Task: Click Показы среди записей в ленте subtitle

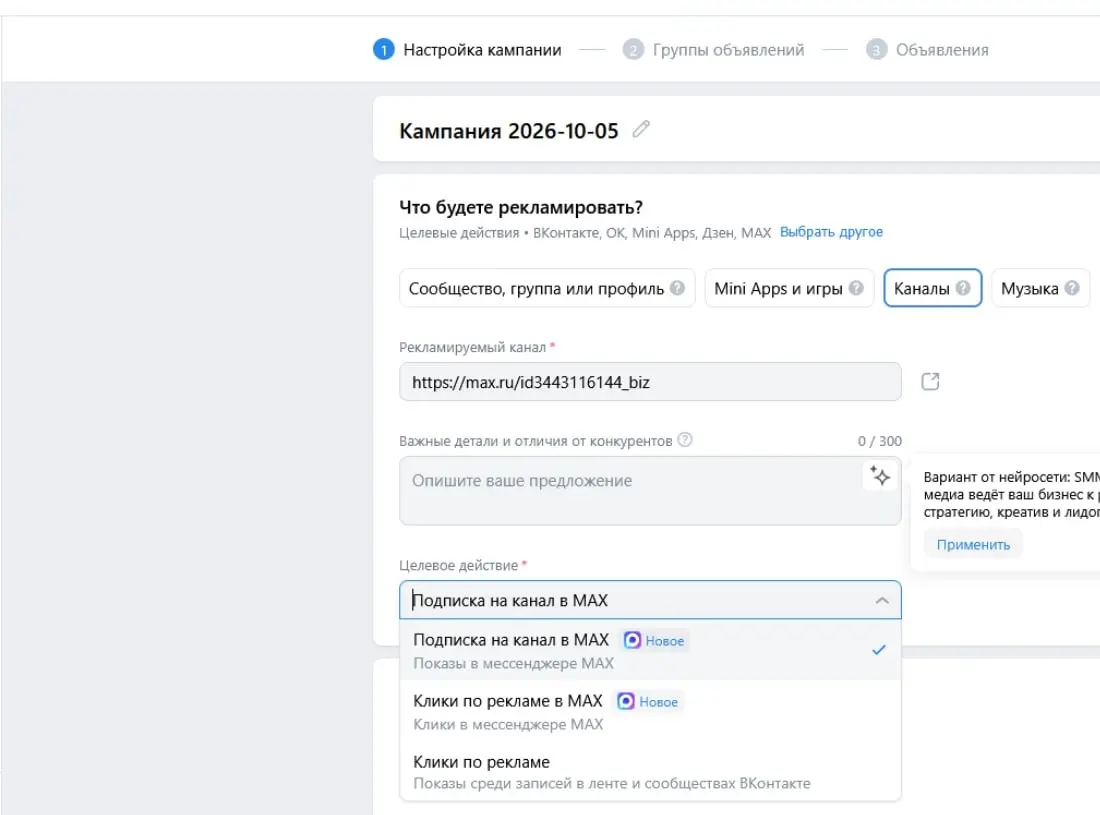Action: pyautogui.click(x=611, y=783)
